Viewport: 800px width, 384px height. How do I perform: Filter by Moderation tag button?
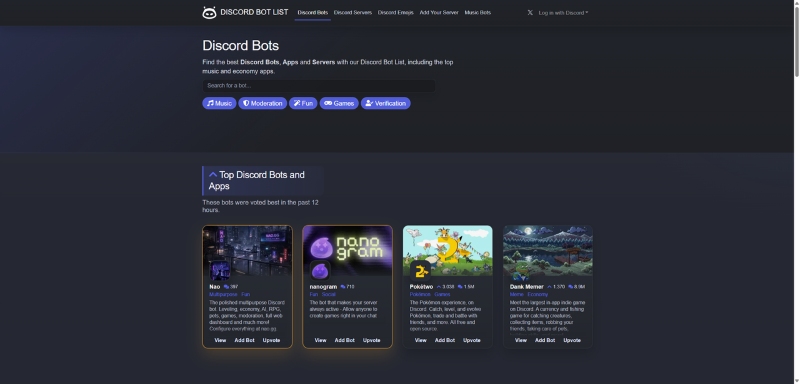point(263,104)
